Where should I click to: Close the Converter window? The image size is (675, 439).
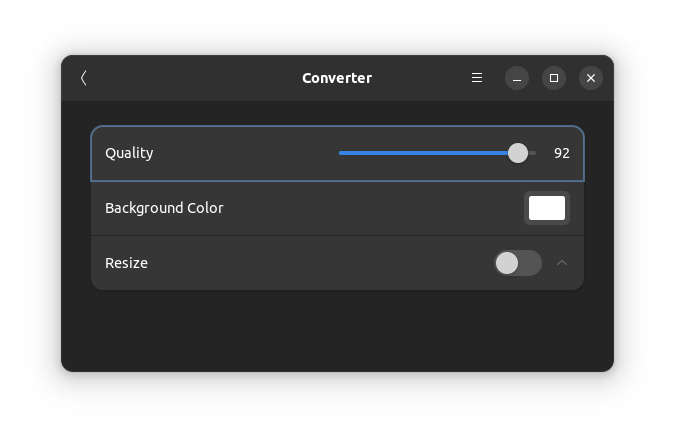click(x=591, y=78)
